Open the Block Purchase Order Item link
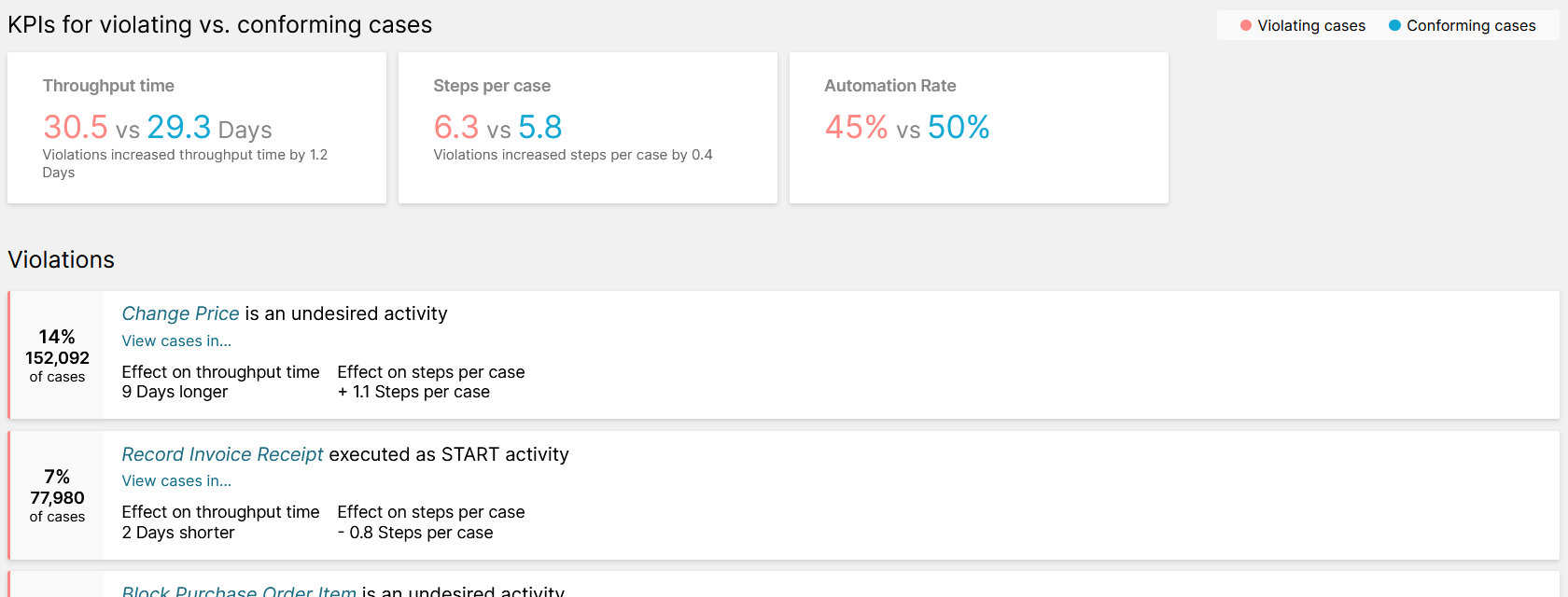This screenshot has width=1568, height=597. point(239,590)
